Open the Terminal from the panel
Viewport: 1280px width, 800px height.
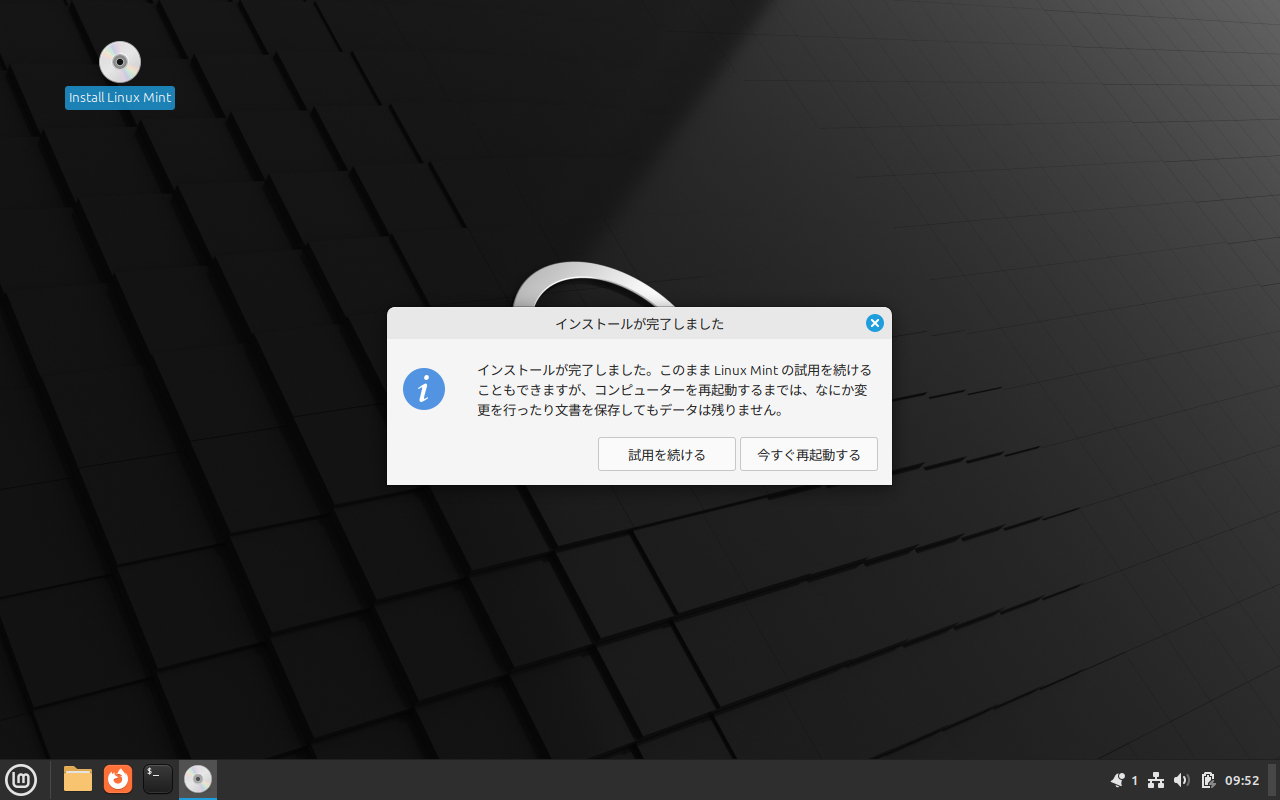tap(158, 778)
